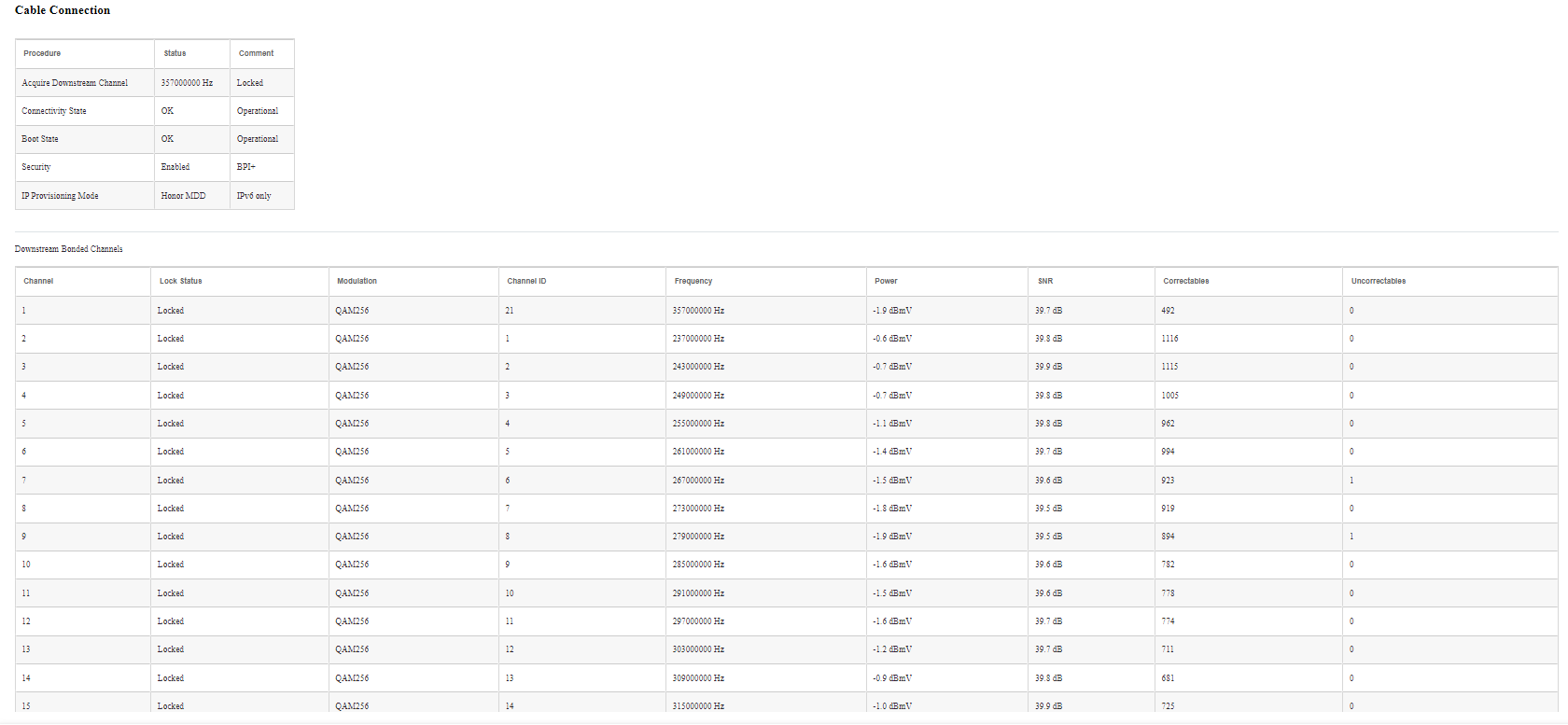The height and width of the screenshot is (725, 1568).
Task: Click the "-1.1 dBmV" power value
Action: coord(892,424)
